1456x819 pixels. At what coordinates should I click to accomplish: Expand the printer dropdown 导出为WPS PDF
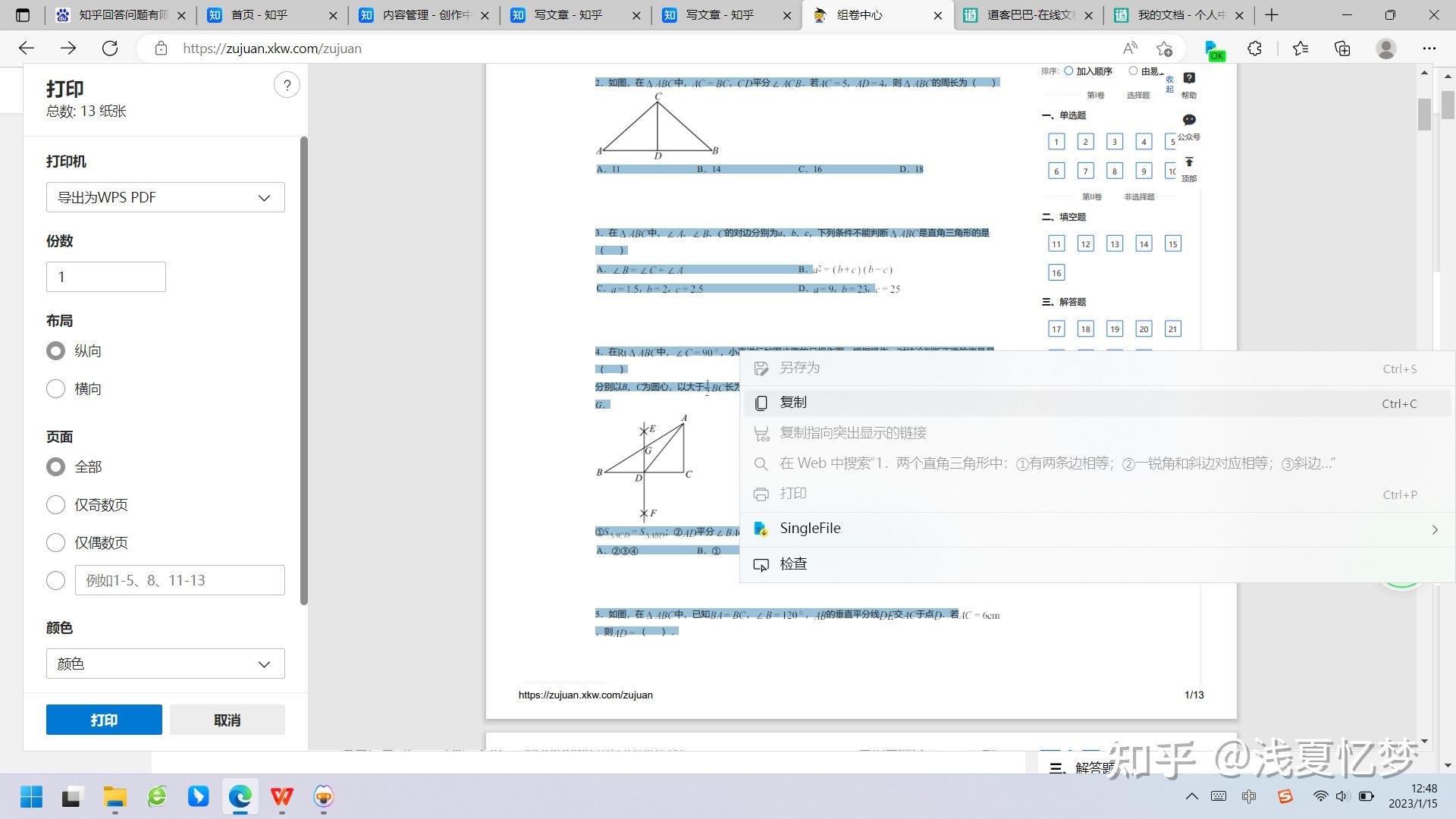pos(165,197)
